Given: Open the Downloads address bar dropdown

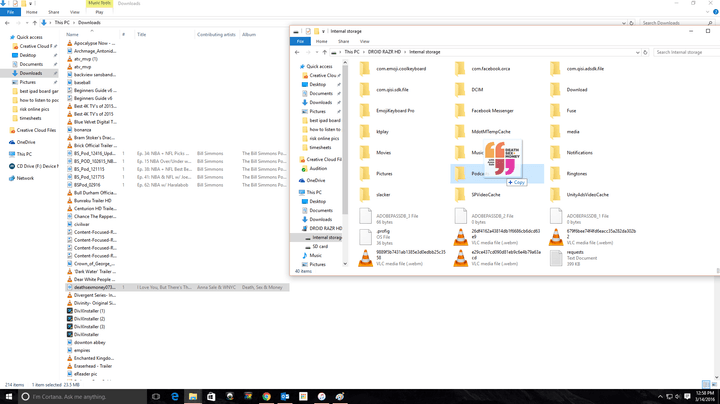Looking at the screenshot, I should [x=624, y=22].
